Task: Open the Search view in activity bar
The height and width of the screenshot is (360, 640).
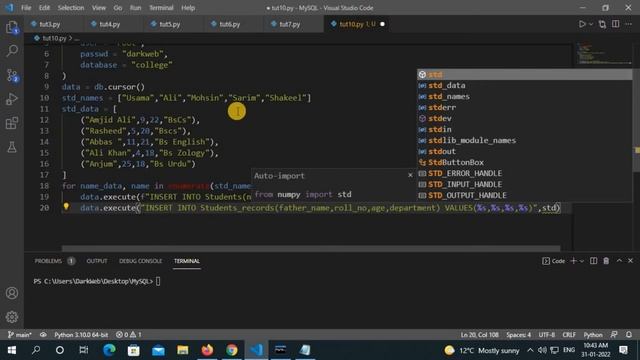Action: [12, 51]
